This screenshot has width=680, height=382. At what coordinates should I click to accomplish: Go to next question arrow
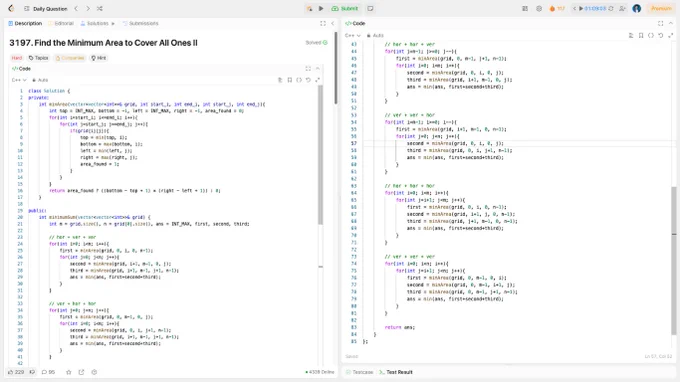[88, 9]
